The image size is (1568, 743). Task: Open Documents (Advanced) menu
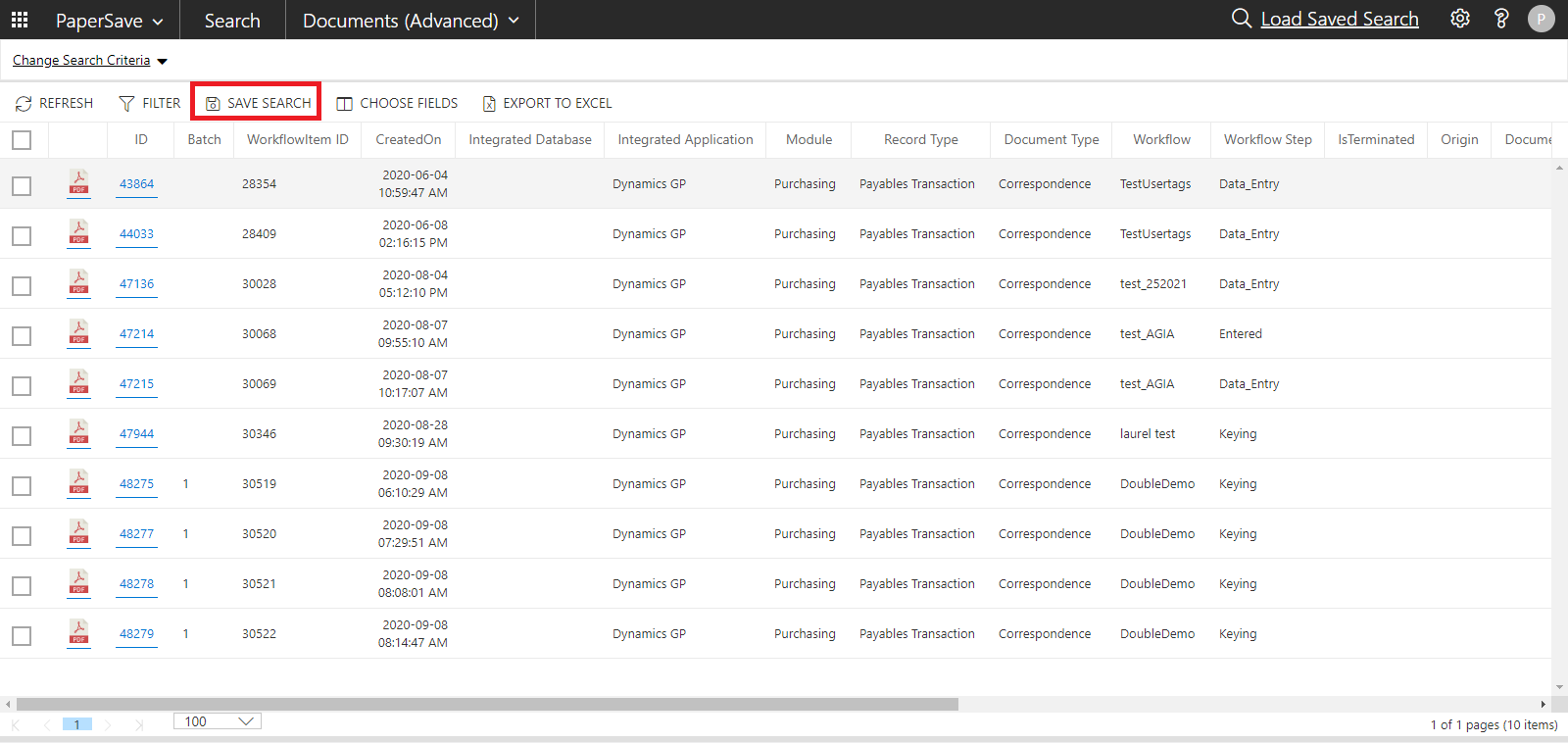411,21
